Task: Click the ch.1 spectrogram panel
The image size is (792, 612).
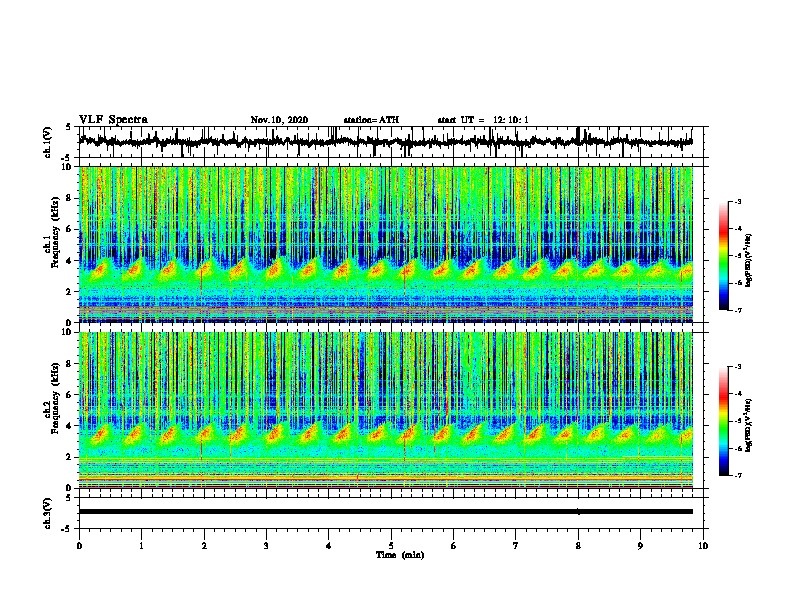Action: [386, 244]
